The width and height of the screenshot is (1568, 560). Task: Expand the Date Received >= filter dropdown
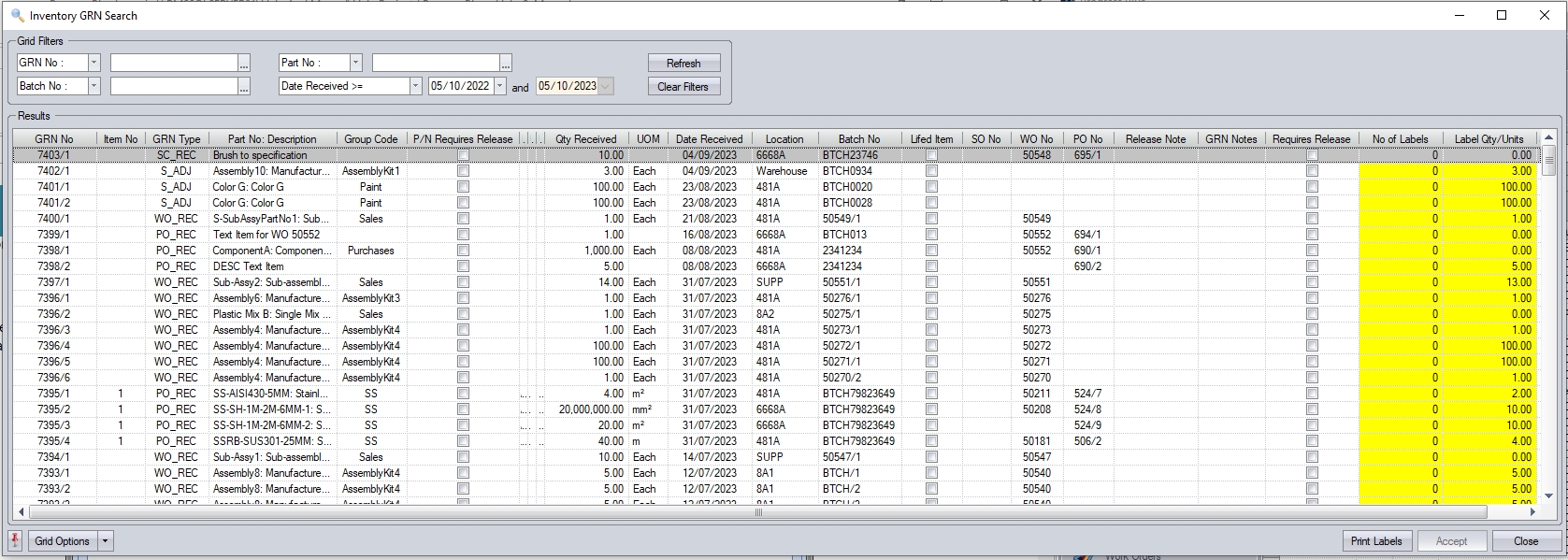point(415,86)
